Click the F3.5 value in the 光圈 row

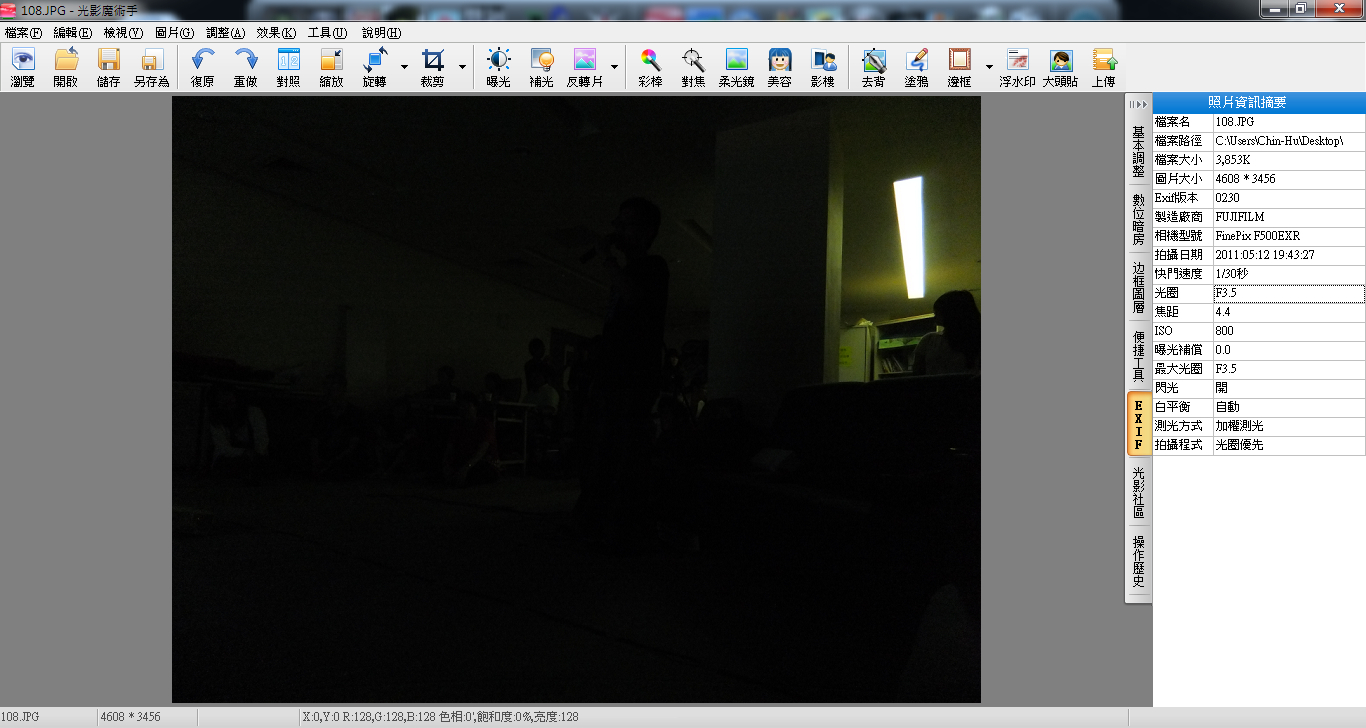tap(1289, 293)
